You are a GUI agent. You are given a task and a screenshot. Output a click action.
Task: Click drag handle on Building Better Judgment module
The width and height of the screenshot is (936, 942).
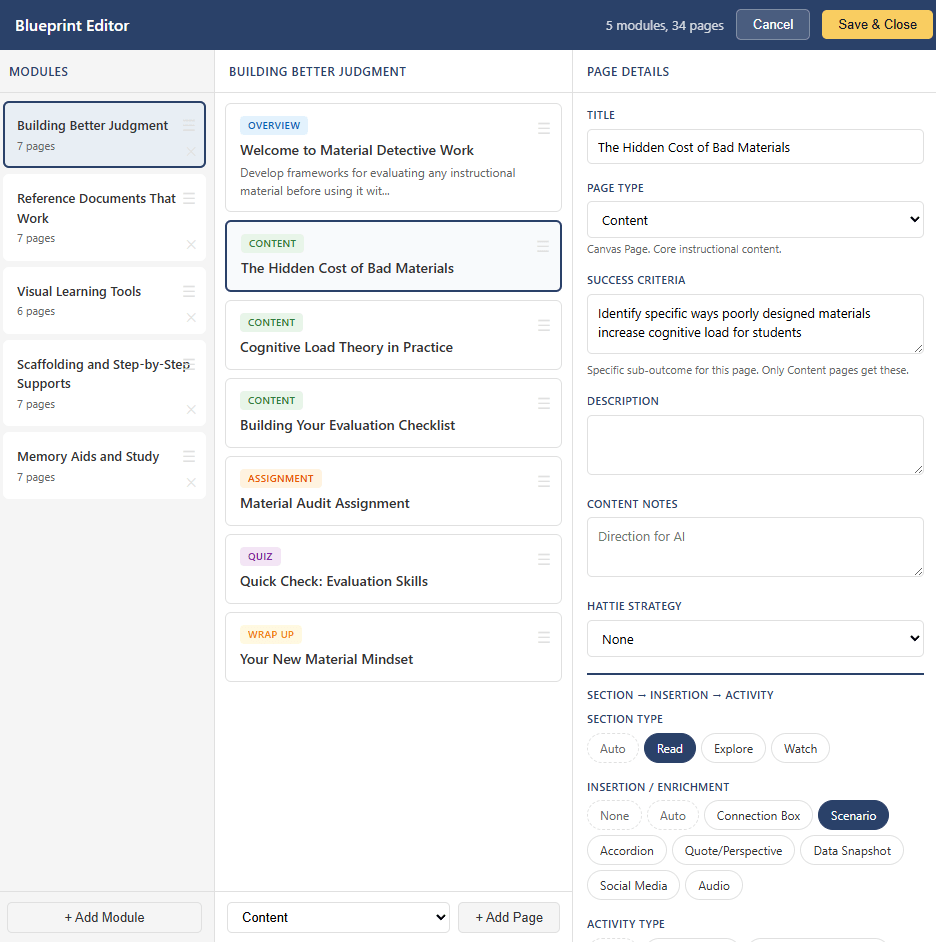(189, 125)
